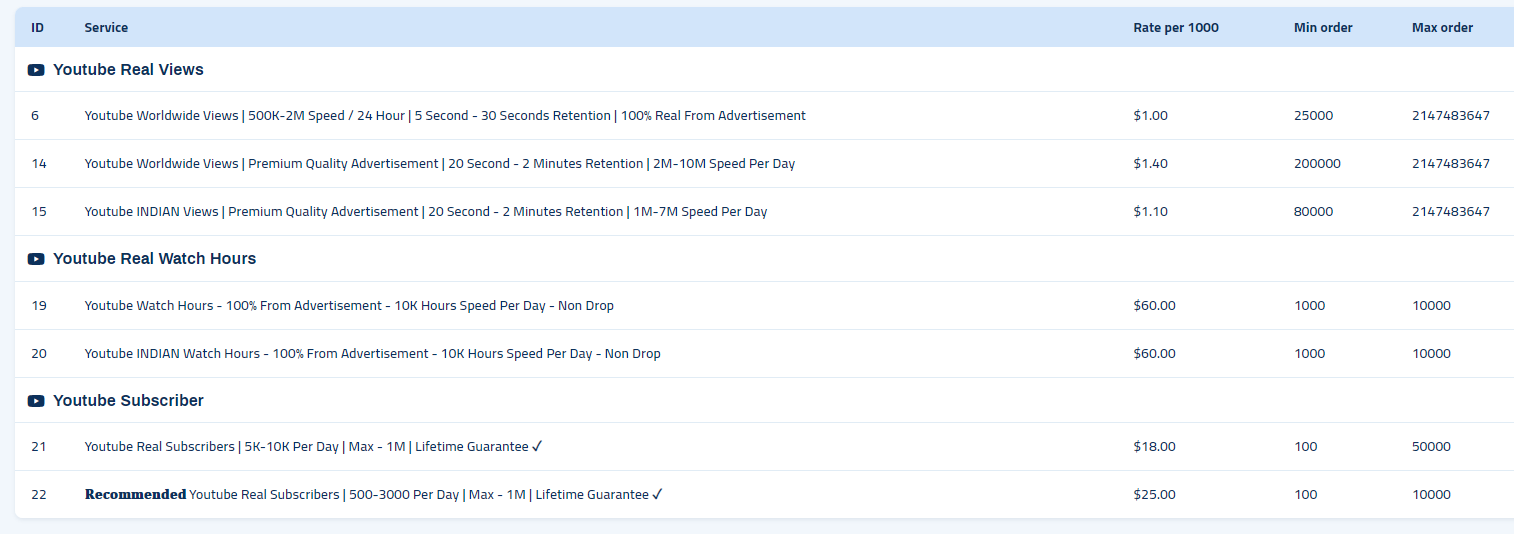
Task: Click min order 100 for service 22
Action: 1305,495
